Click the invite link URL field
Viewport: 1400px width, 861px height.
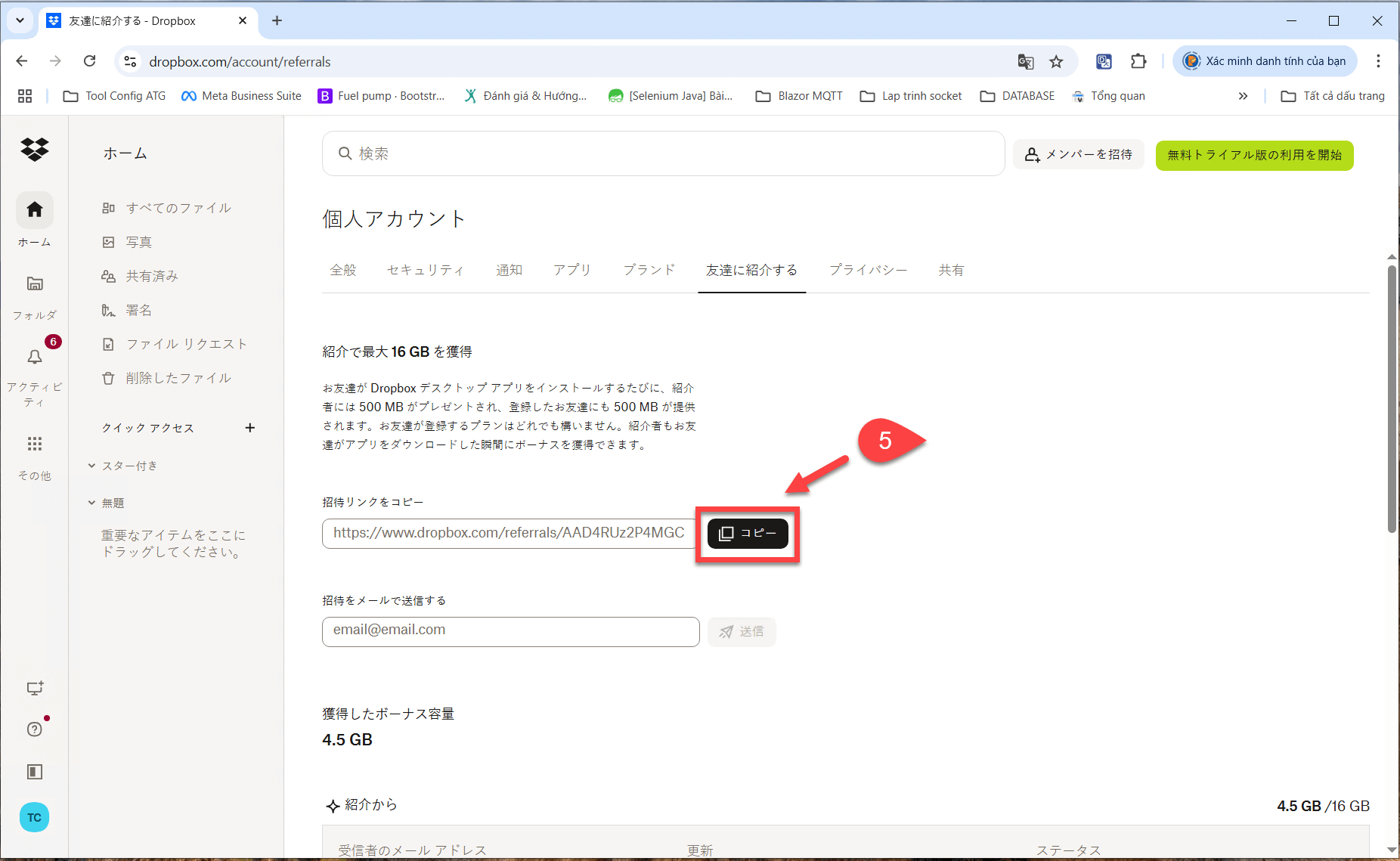tap(509, 534)
